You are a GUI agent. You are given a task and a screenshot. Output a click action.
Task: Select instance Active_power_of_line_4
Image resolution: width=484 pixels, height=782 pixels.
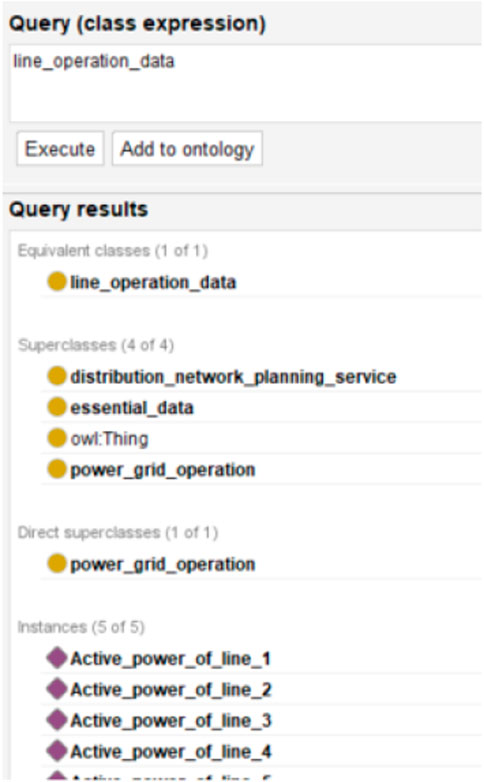tap(171, 752)
